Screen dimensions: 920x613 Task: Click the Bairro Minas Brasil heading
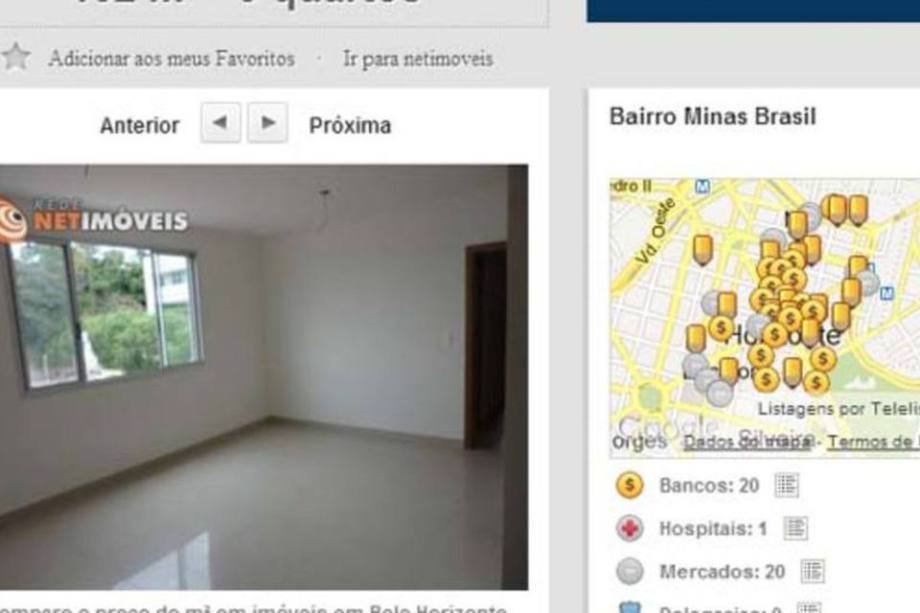pos(712,116)
